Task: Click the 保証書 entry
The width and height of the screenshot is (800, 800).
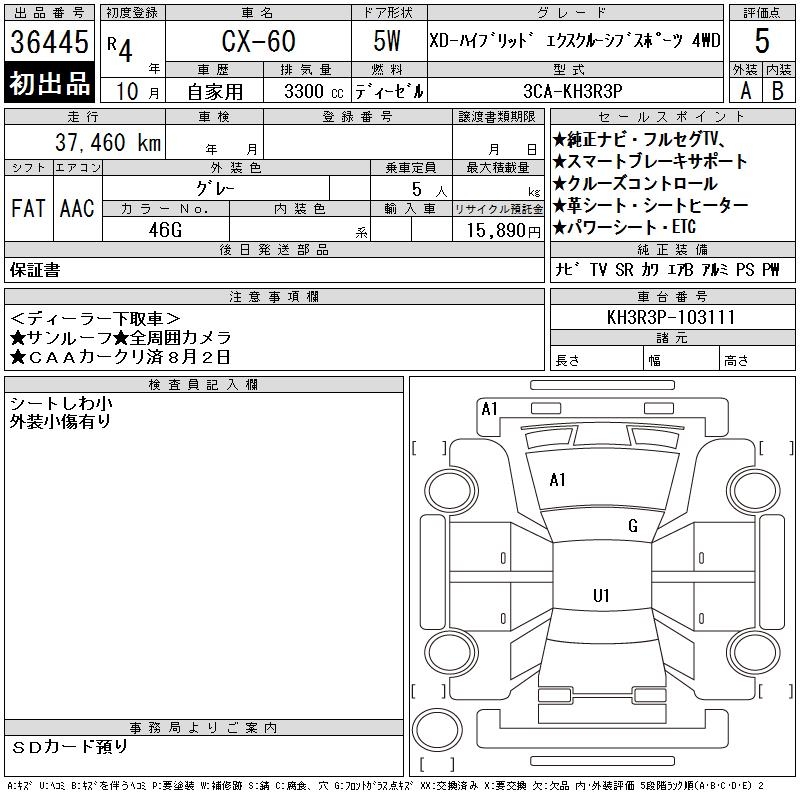Action: click(x=35, y=270)
